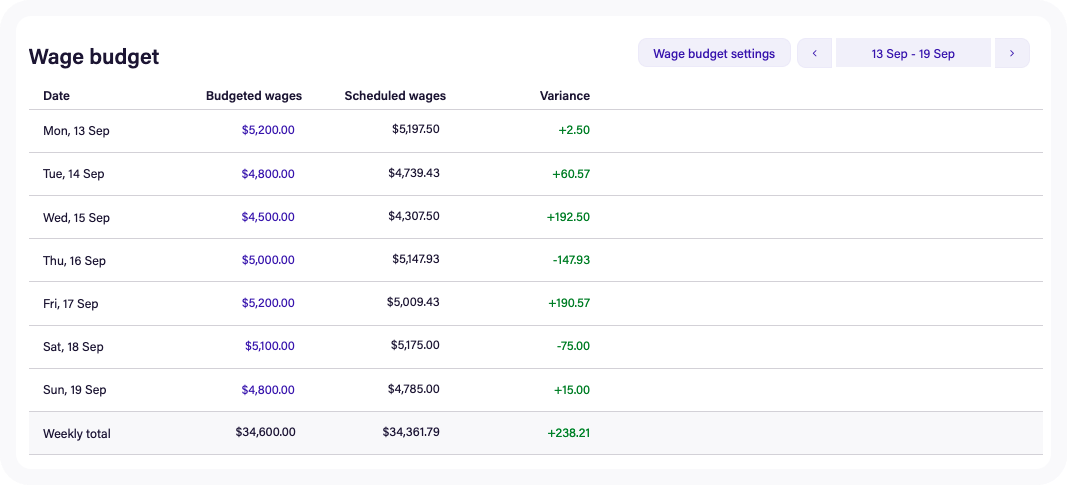Click the -147.93 variance value
Image resolution: width=1067 pixels, height=485 pixels.
coord(571,260)
